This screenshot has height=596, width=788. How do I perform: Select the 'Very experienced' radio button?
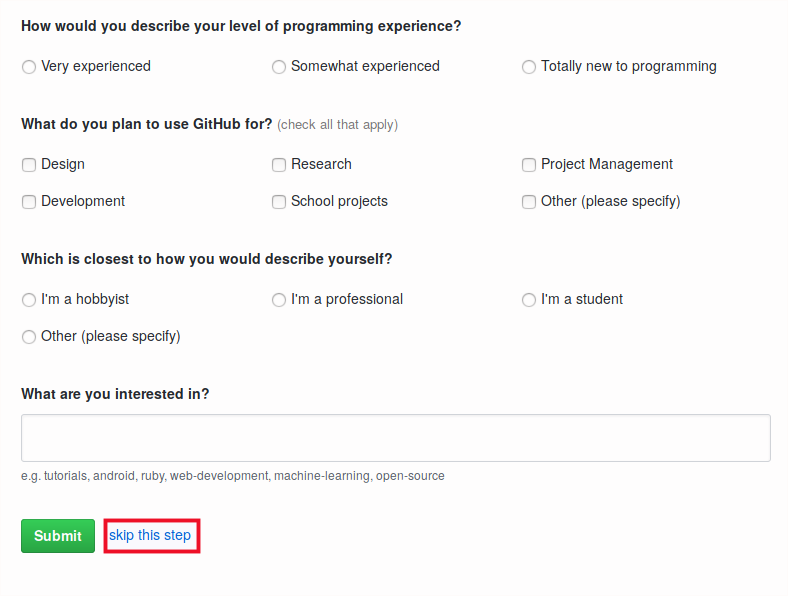pos(29,67)
